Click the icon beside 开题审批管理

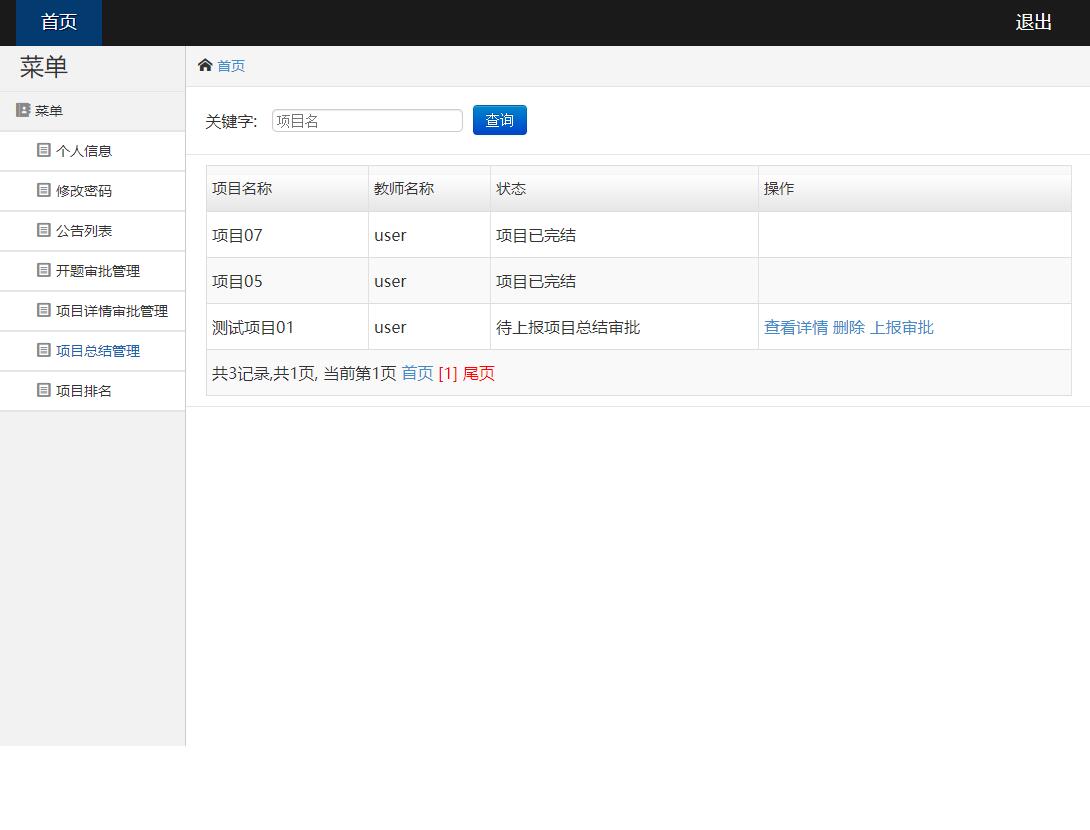tap(43, 270)
